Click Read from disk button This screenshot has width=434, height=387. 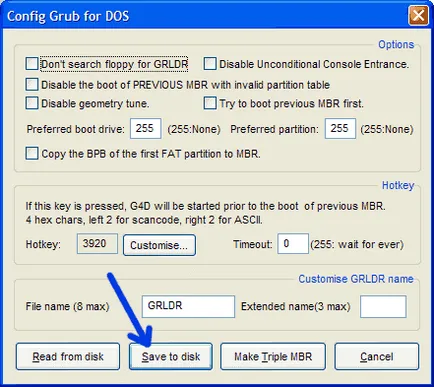click(68, 357)
